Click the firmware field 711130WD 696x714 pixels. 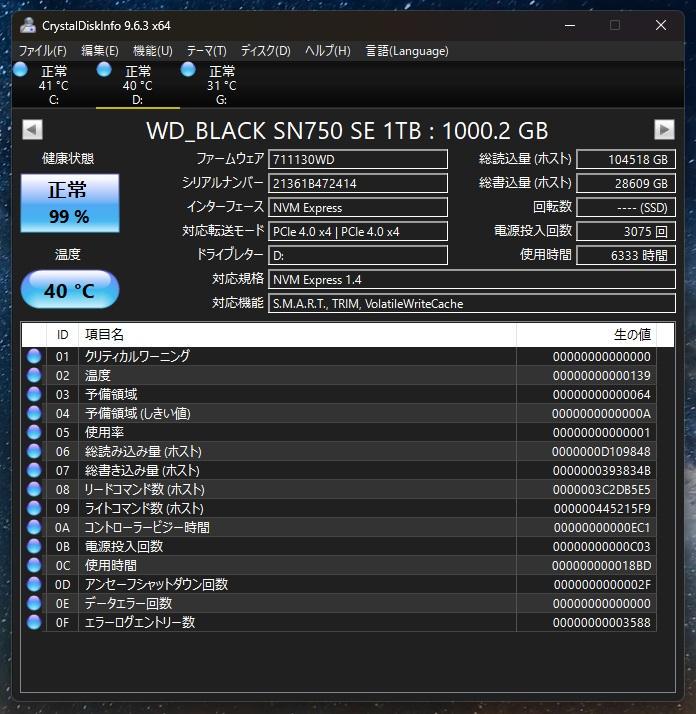coord(358,159)
